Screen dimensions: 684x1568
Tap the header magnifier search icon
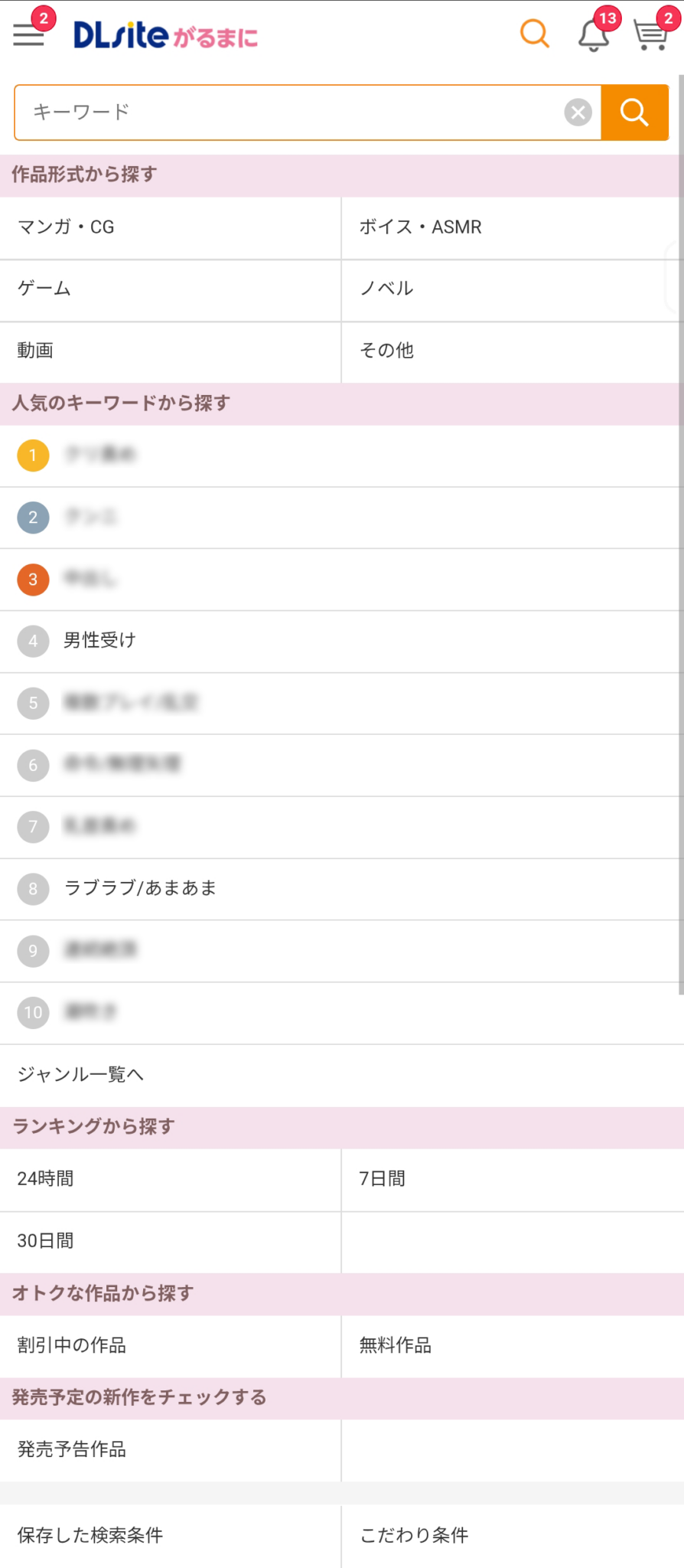point(534,34)
